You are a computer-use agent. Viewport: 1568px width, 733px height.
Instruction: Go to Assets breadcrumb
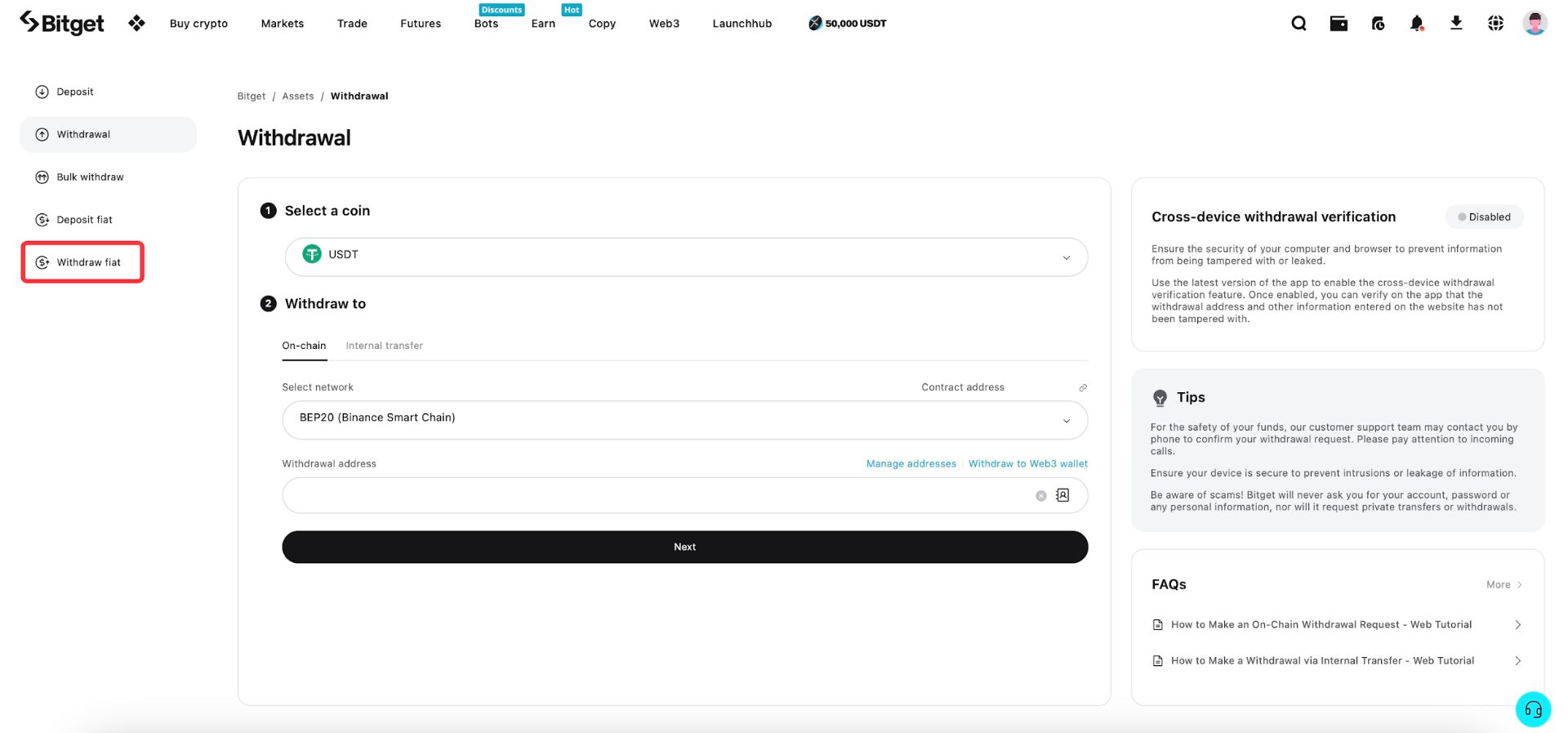297,96
